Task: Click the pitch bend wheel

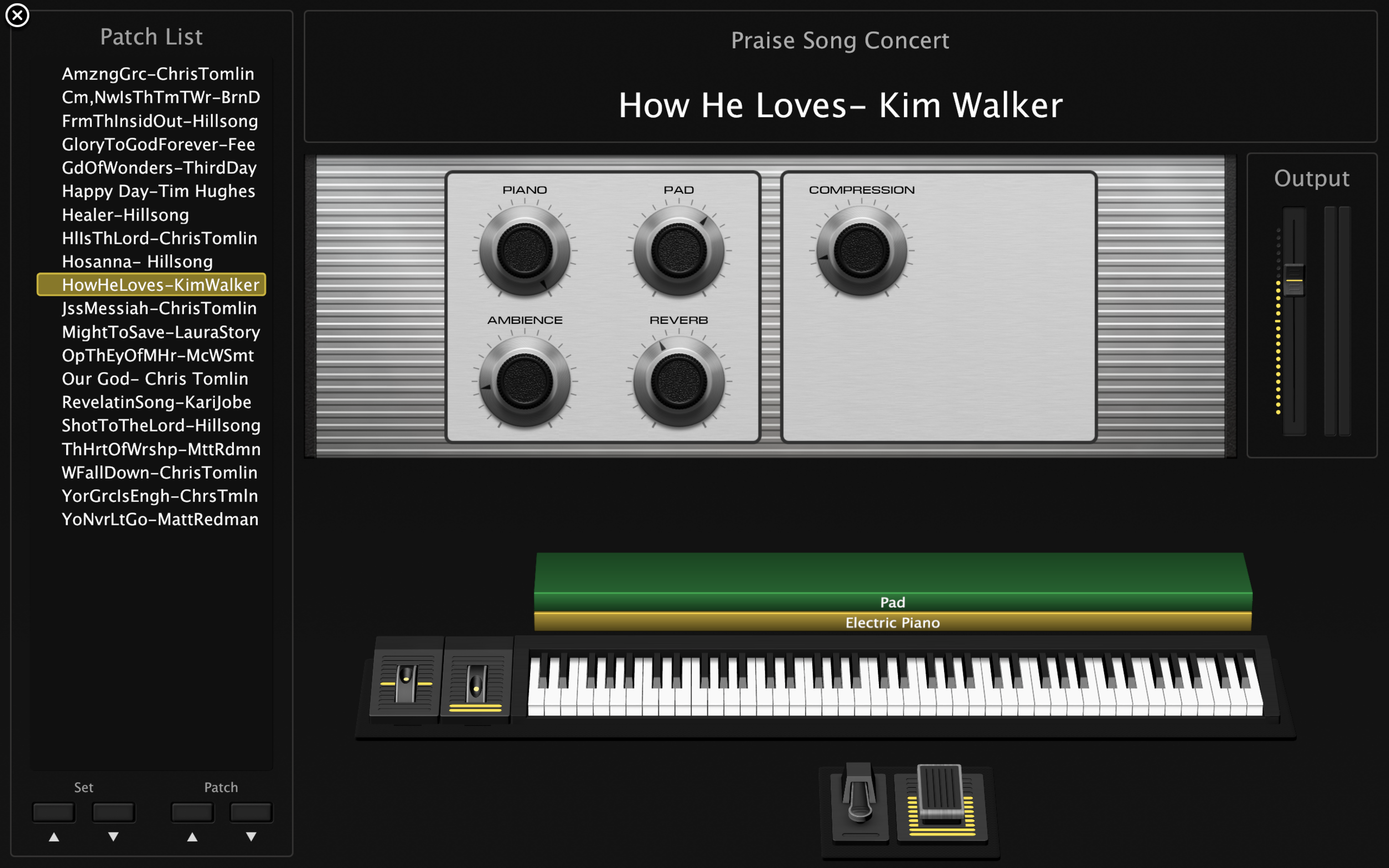Action: [x=407, y=683]
